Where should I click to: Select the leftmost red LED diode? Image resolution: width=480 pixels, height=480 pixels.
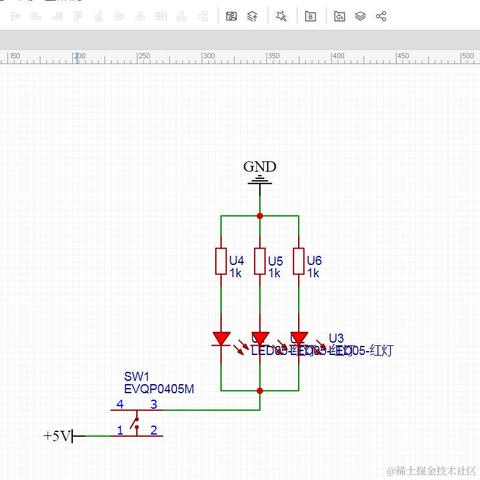click(221, 339)
